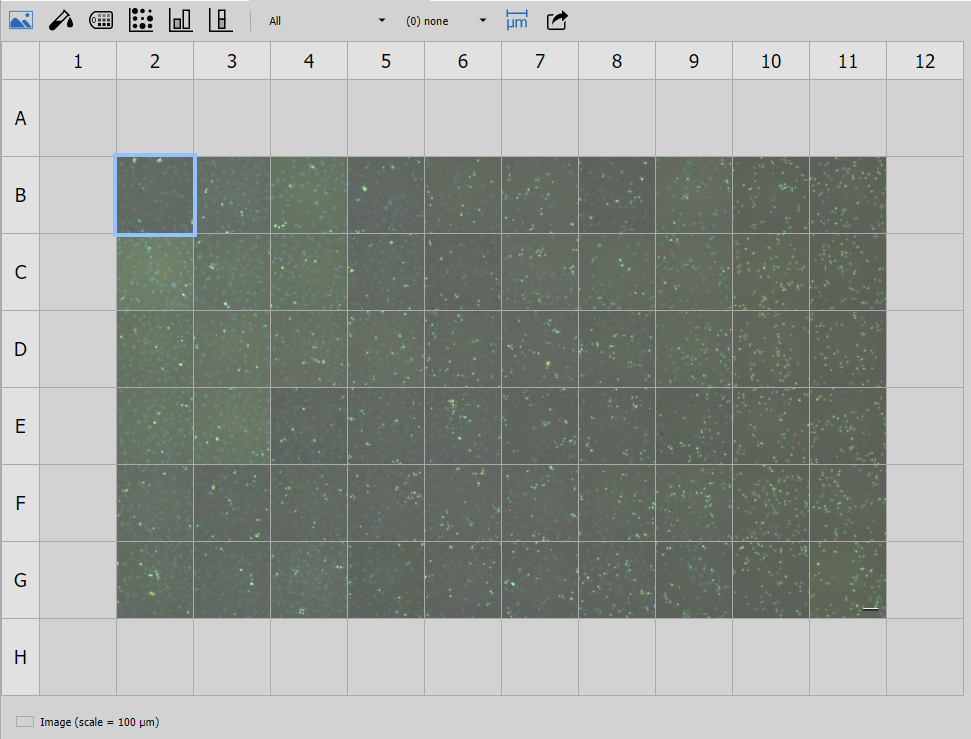Screen dimensions: 971x739
Task: Select well F10 thumbnail
Action: coord(771,503)
